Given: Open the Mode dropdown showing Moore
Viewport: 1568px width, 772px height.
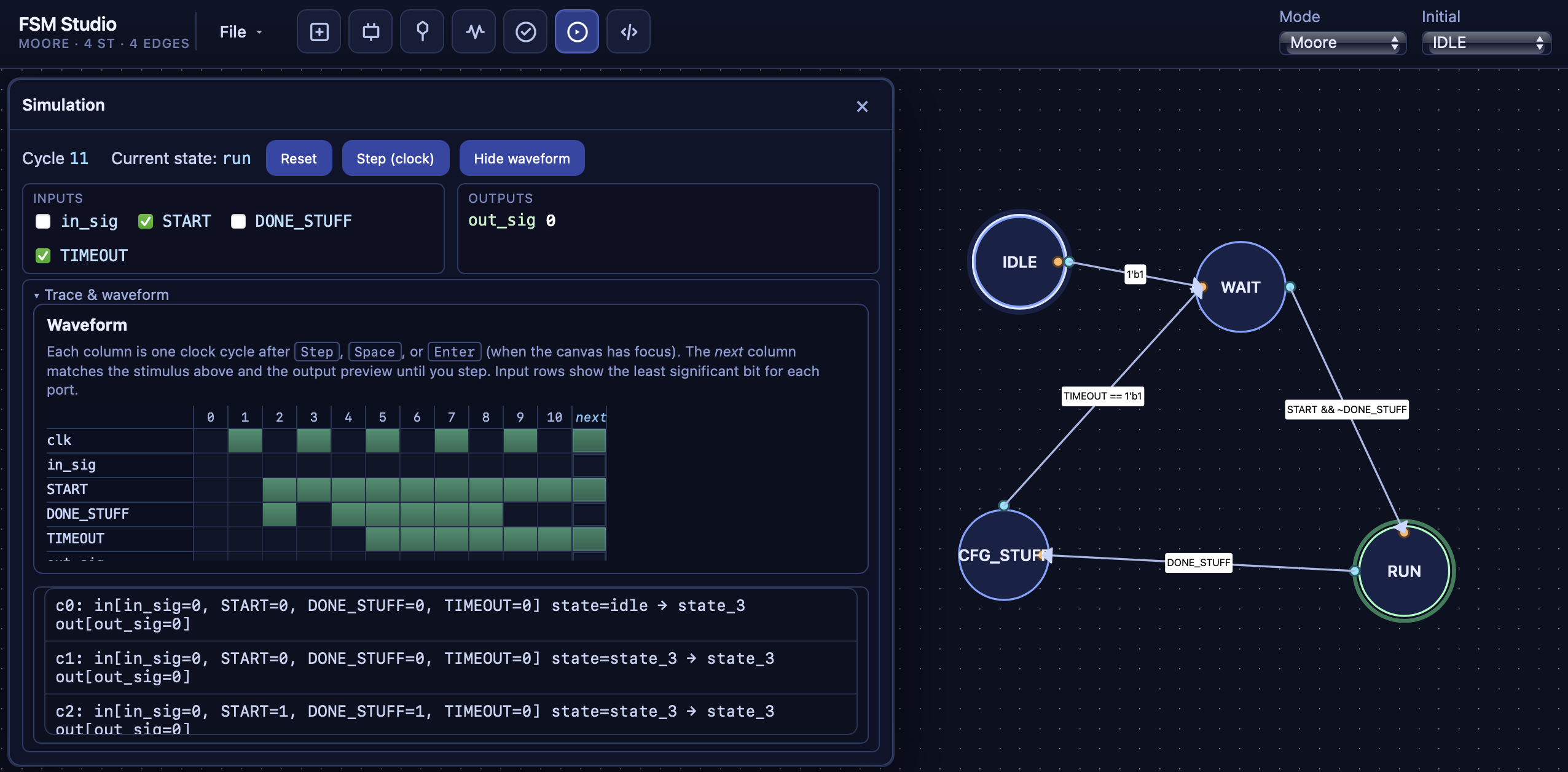Looking at the screenshot, I should point(1343,42).
